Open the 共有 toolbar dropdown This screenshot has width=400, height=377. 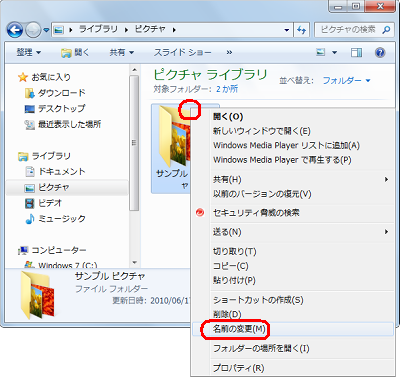click(x=122, y=52)
